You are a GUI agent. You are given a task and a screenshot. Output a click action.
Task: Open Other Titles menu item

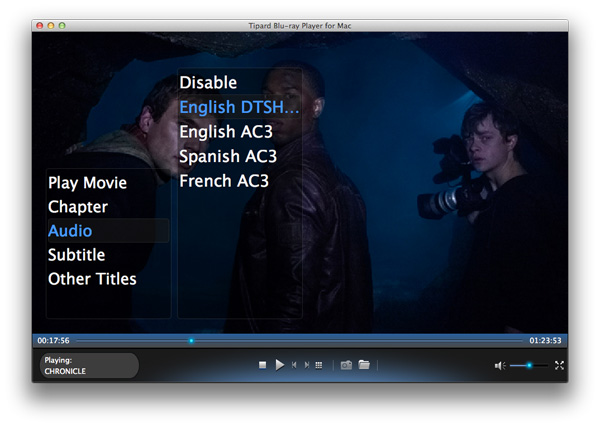click(92, 279)
